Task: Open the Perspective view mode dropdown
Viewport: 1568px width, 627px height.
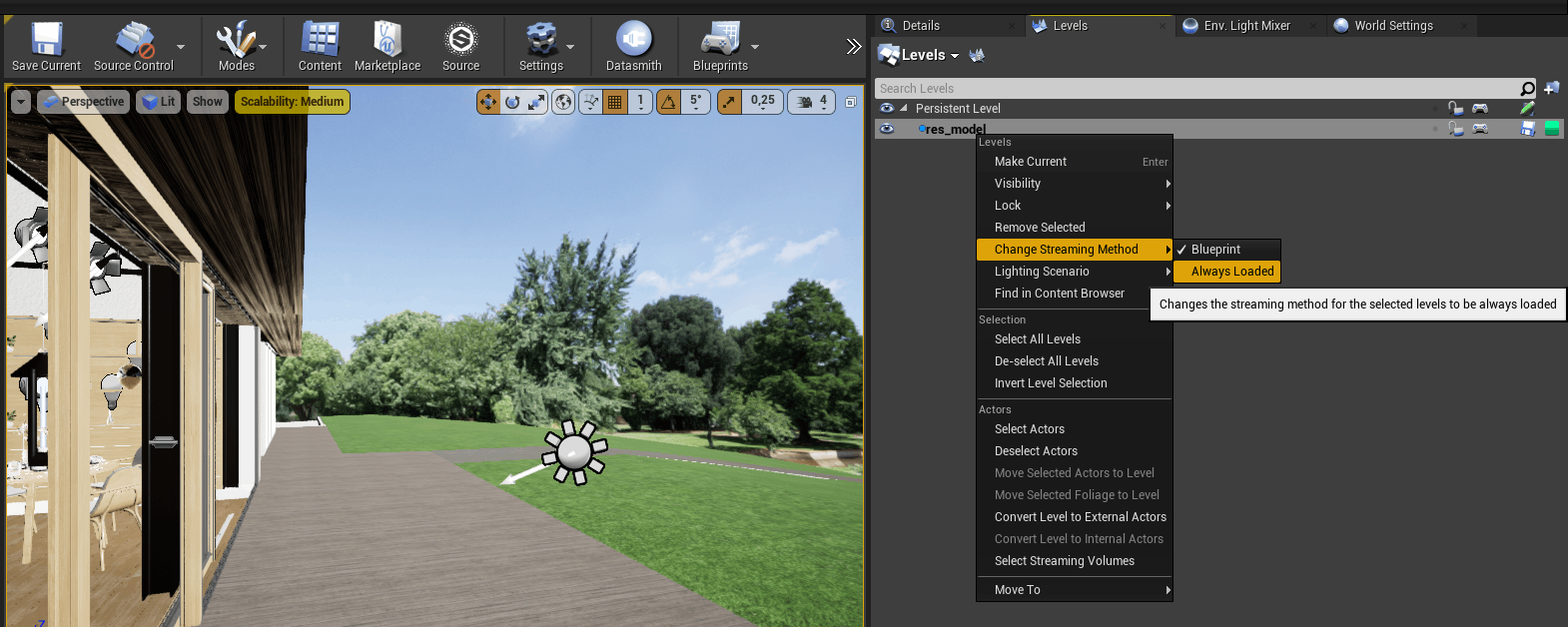Action: pyautogui.click(x=83, y=102)
